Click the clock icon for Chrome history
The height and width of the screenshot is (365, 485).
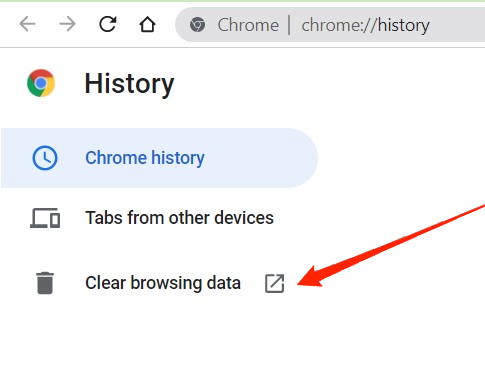click(x=45, y=158)
